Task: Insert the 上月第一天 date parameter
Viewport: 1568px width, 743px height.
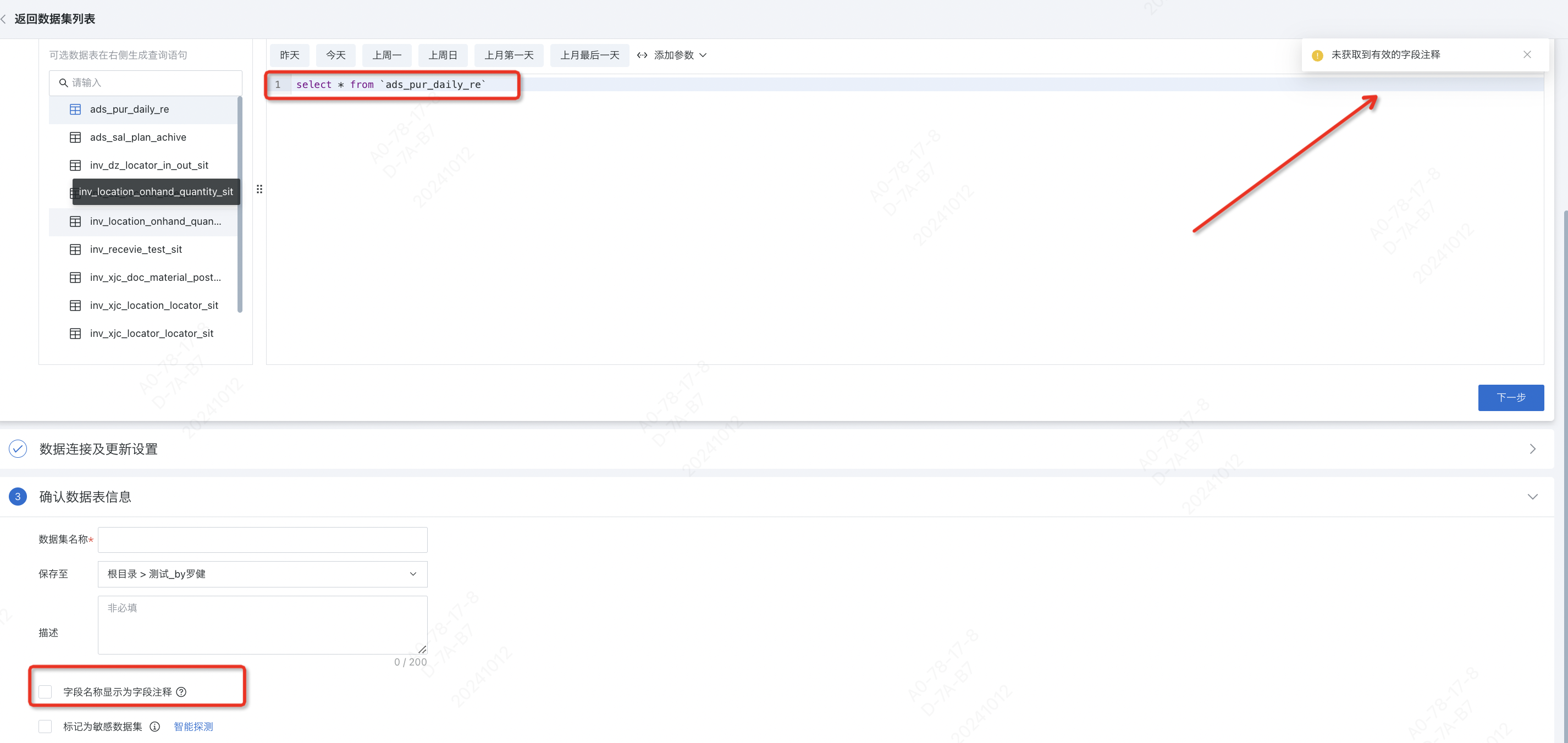Action: click(x=509, y=56)
